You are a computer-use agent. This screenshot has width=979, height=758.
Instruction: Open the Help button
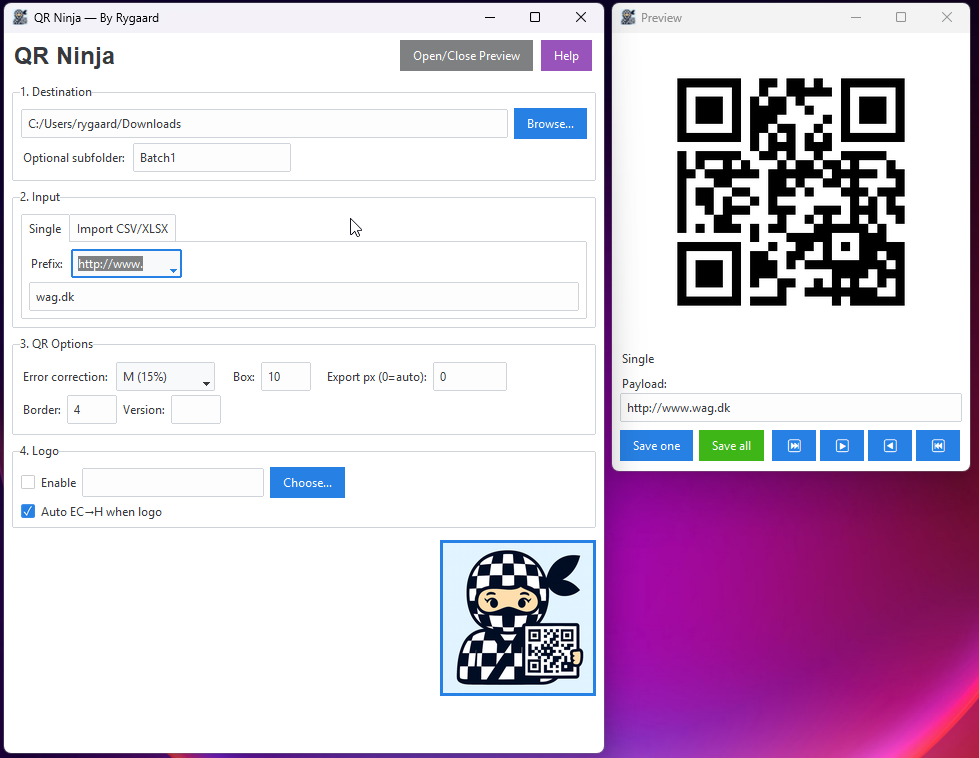(x=566, y=56)
